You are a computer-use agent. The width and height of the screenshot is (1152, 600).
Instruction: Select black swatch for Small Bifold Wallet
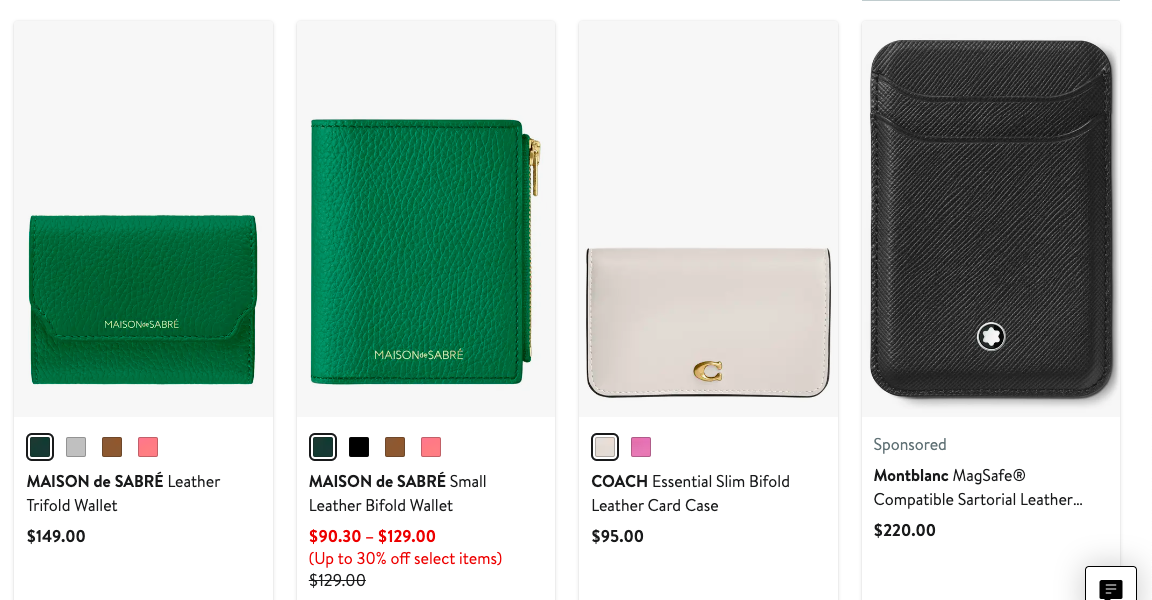(x=359, y=447)
